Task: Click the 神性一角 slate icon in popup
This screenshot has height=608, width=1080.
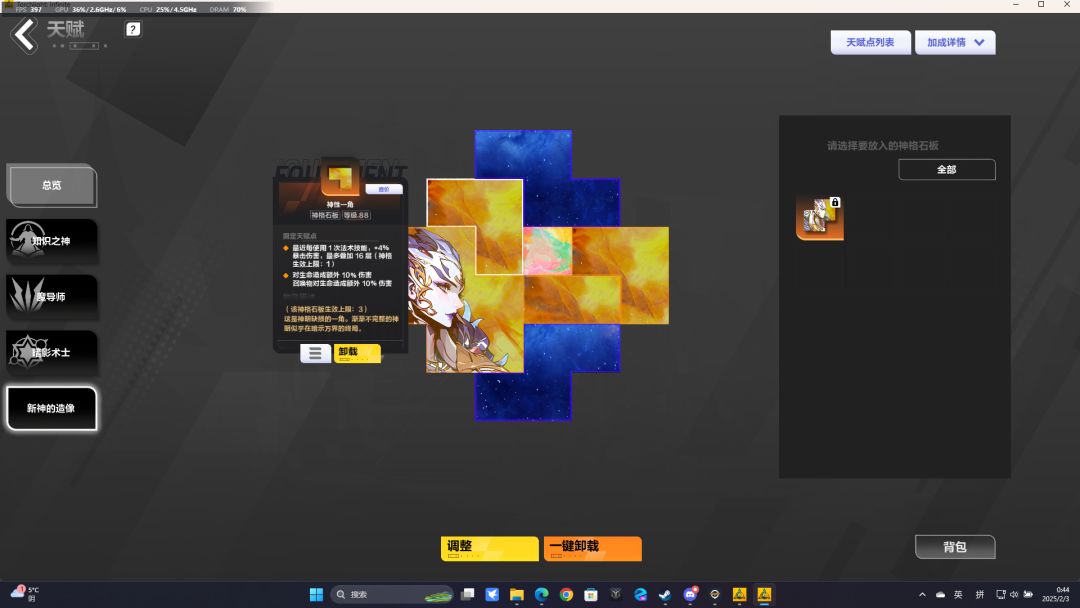Action: point(340,178)
